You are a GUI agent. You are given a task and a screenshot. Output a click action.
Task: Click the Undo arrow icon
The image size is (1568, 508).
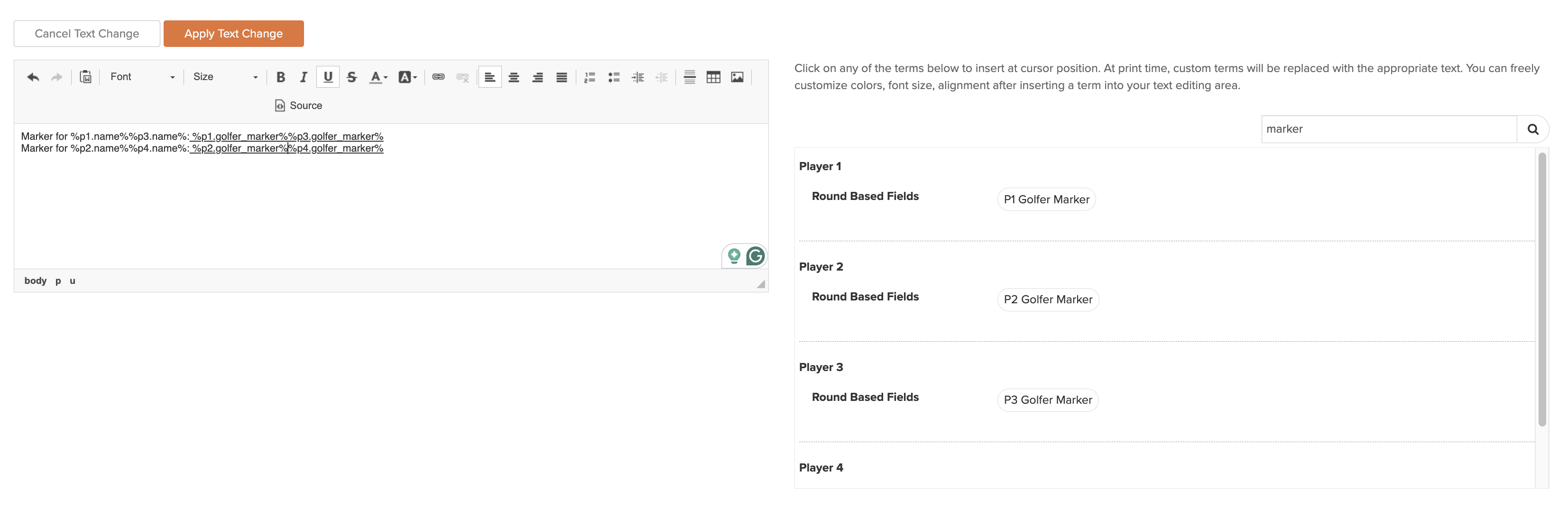(x=33, y=77)
